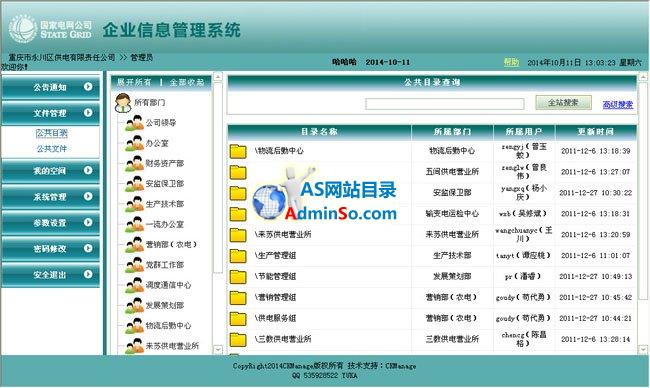This screenshot has width=650, height=388.
Task: Click department tree scrollbar down arrow
Action: click(218, 349)
